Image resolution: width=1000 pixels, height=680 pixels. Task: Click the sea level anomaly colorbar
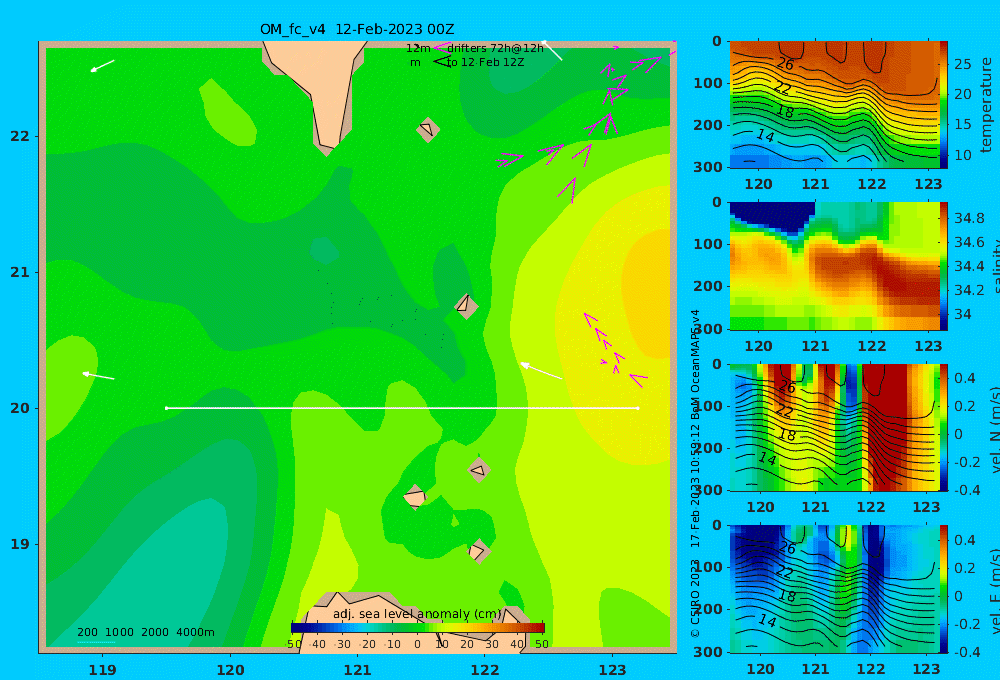[418, 628]
